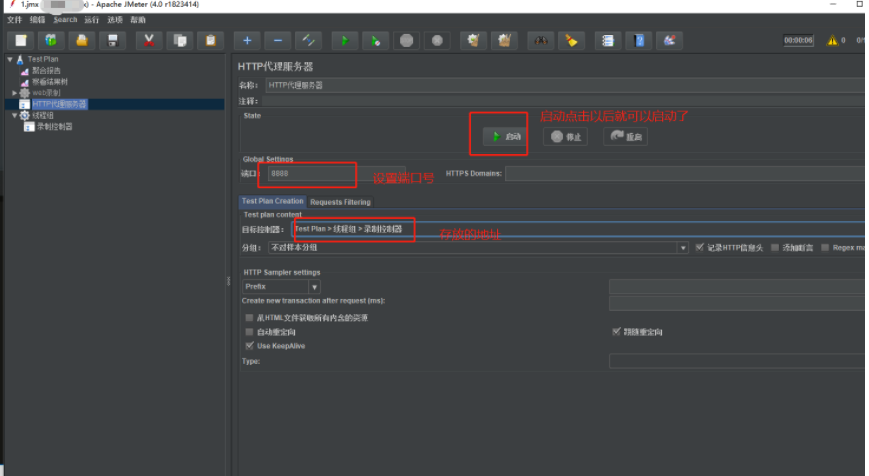Collapse the 线程组 tree node arrow
The height and width of the screenshot is (476, 869).
[14, 115]
